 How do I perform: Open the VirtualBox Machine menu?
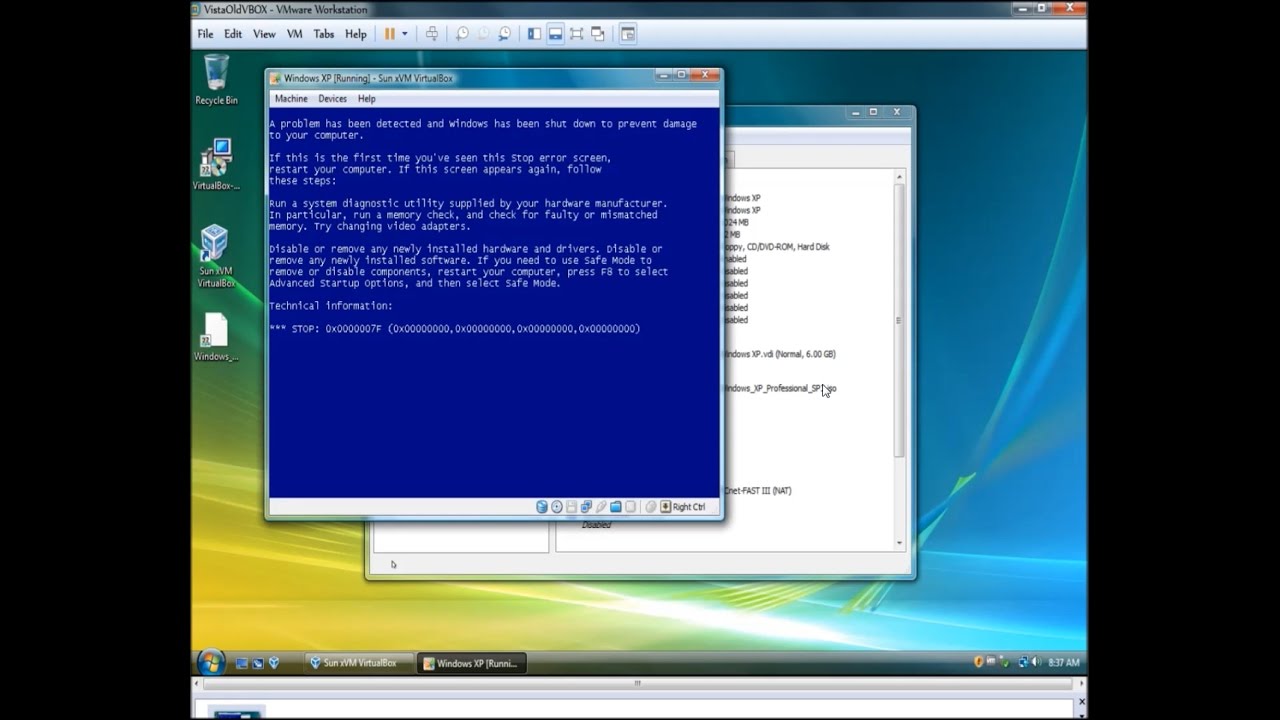tap(291, 99)
